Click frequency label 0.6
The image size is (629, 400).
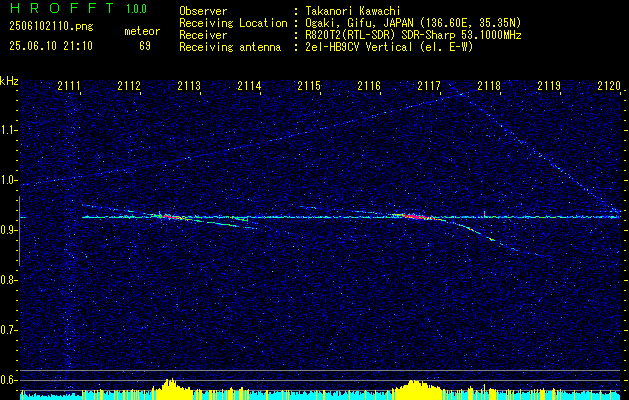8,380
